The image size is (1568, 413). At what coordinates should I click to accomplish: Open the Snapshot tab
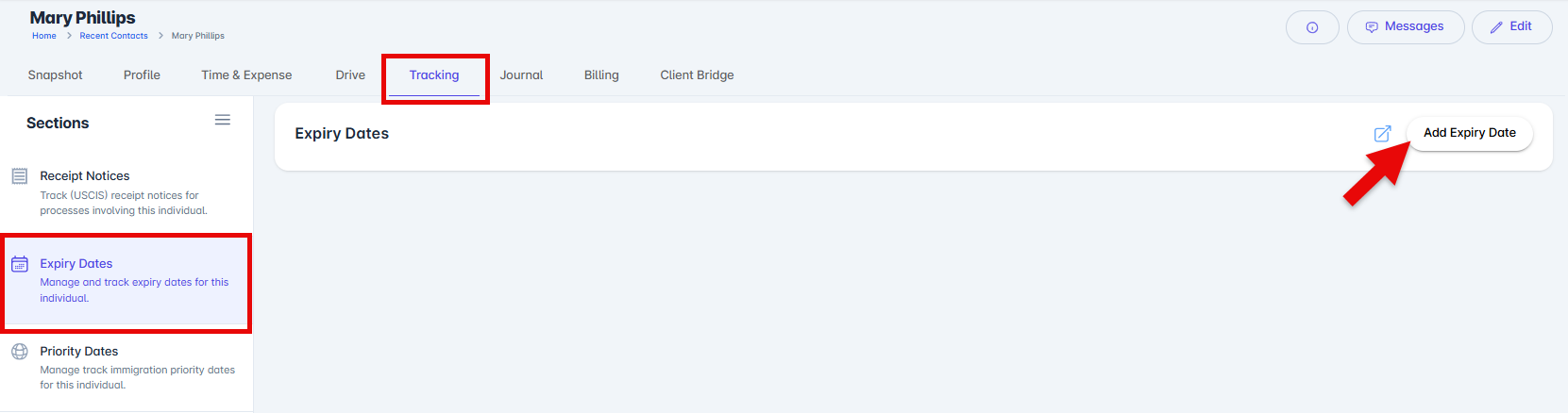pyautogui.click(x=55, y=75)
